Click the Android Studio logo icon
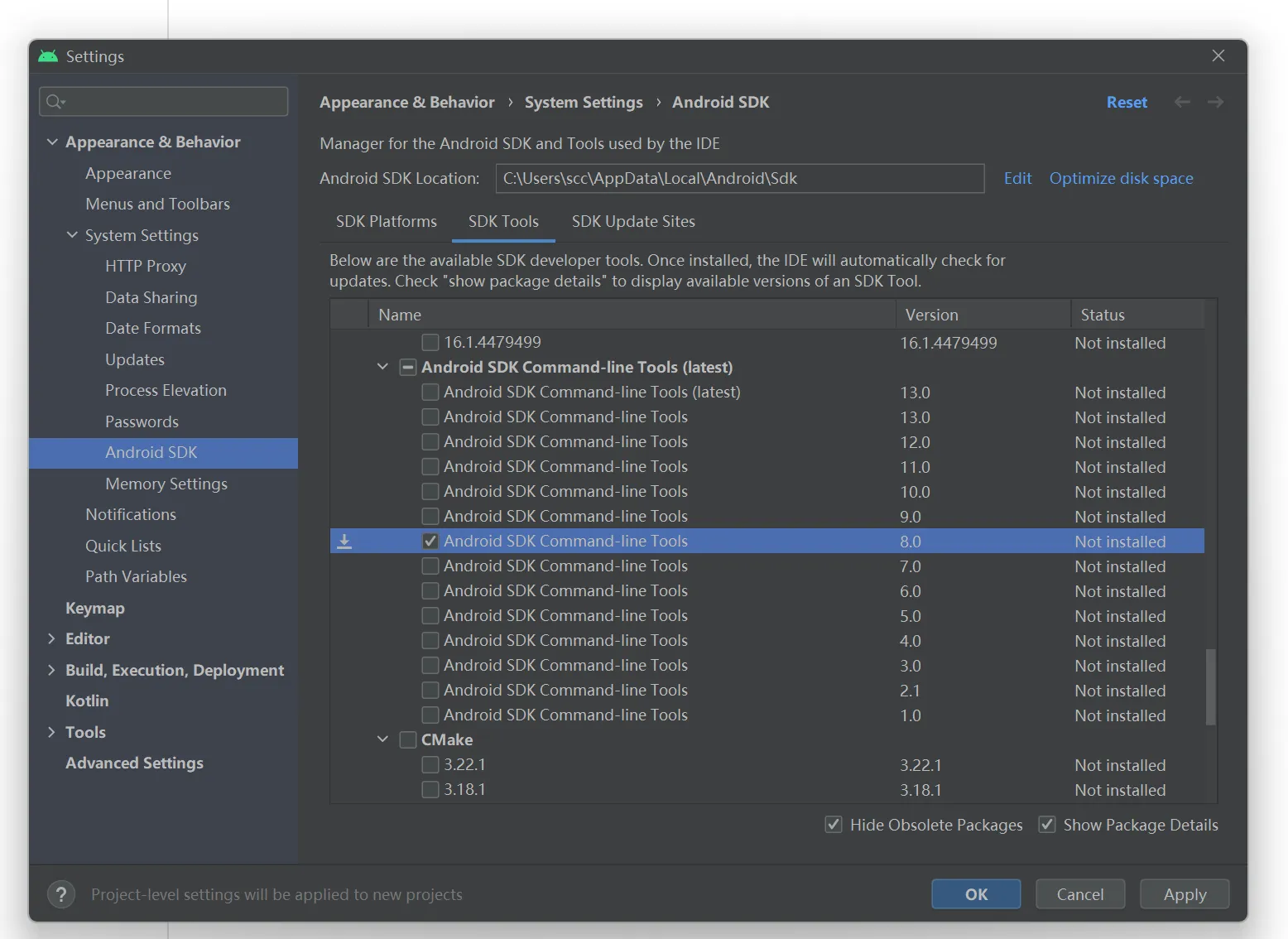 [x=48, y=56]
